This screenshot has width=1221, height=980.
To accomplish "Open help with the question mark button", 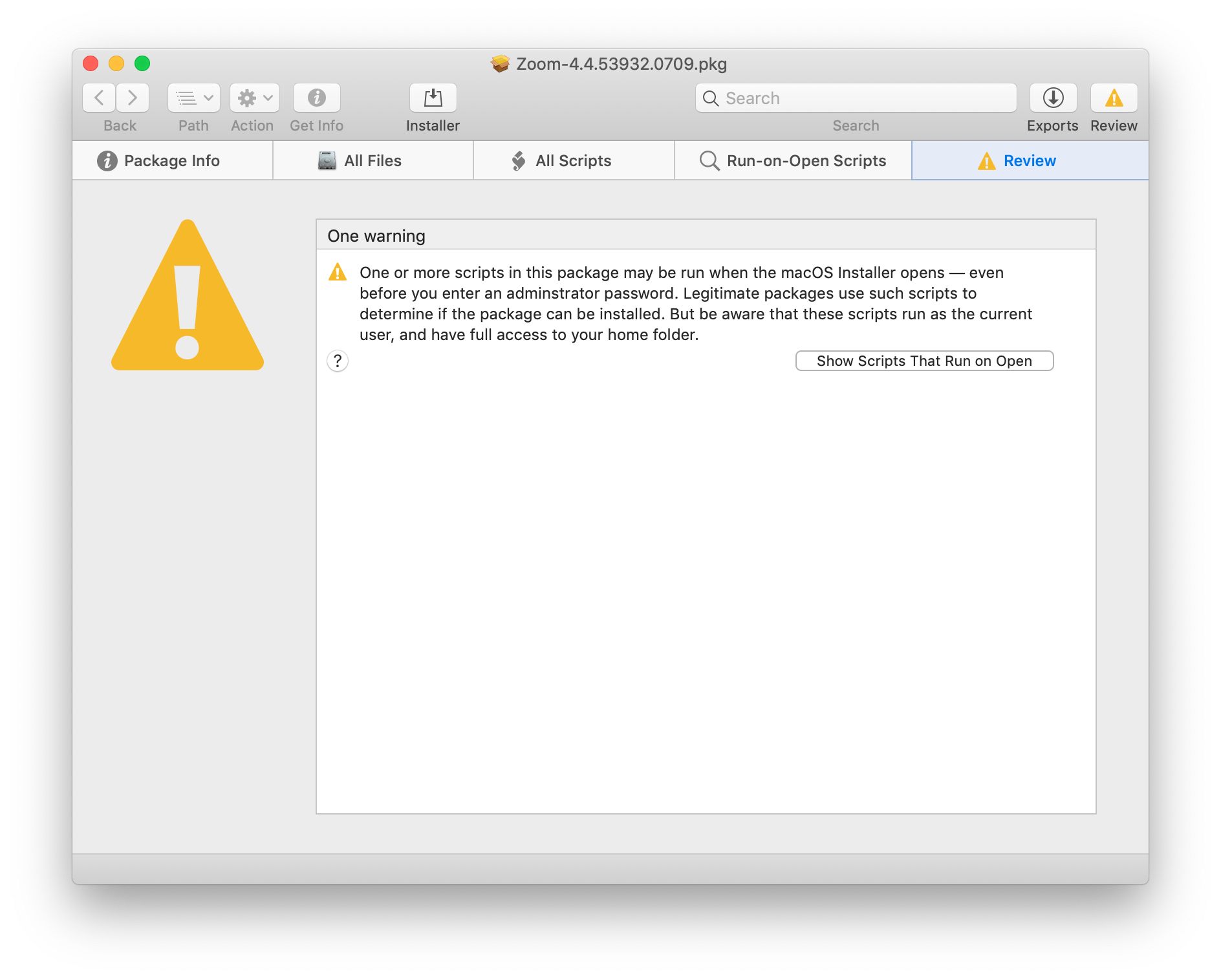I will 338,361.
